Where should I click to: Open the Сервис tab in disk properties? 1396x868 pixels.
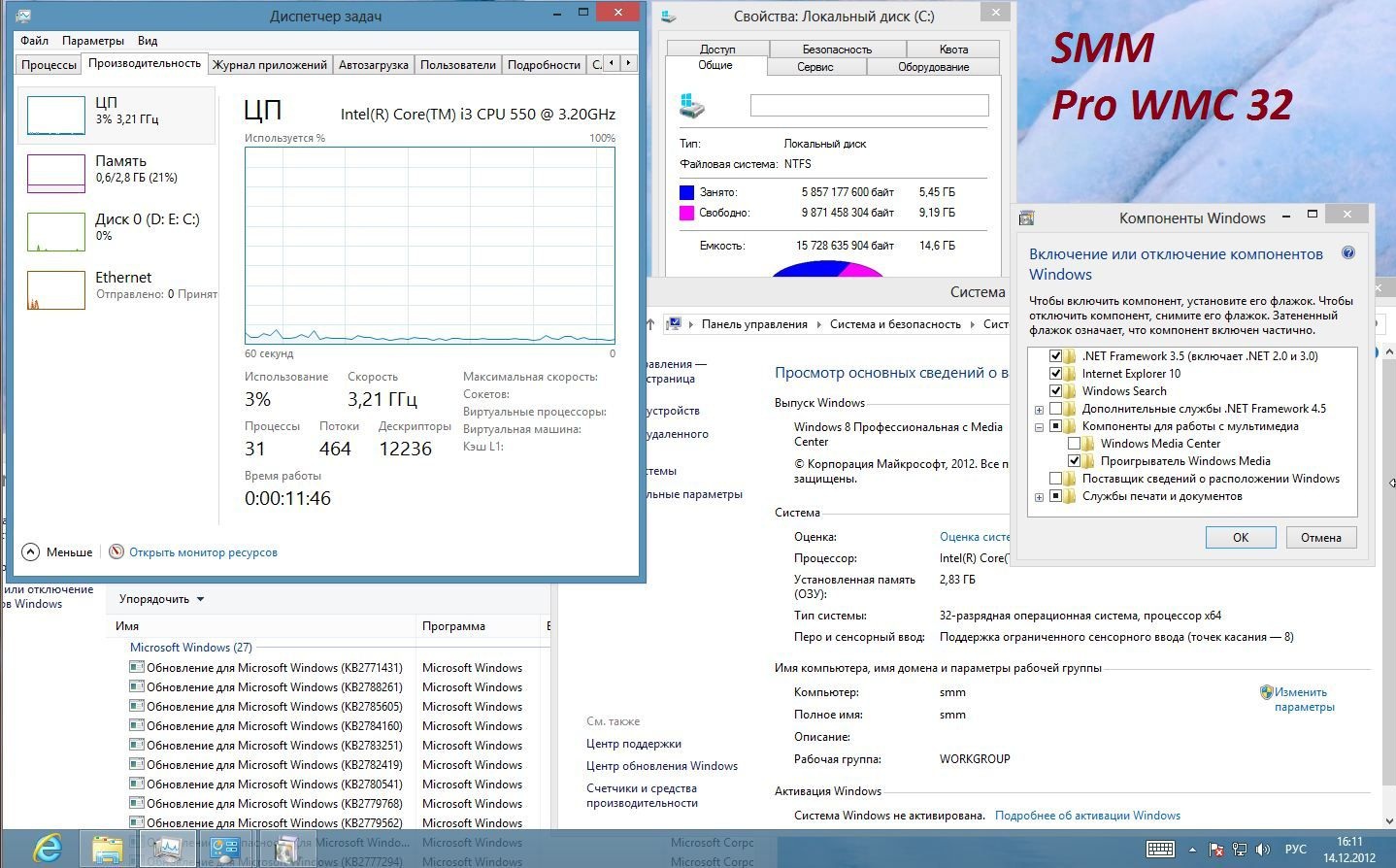tap(815, 67)
